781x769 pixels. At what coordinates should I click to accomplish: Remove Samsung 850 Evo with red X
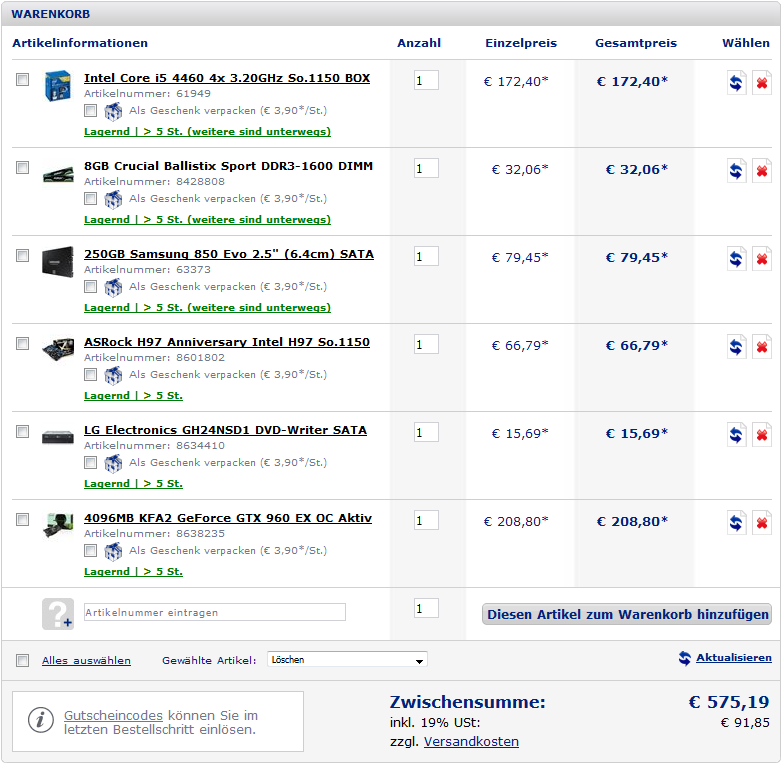coord(762,259)
